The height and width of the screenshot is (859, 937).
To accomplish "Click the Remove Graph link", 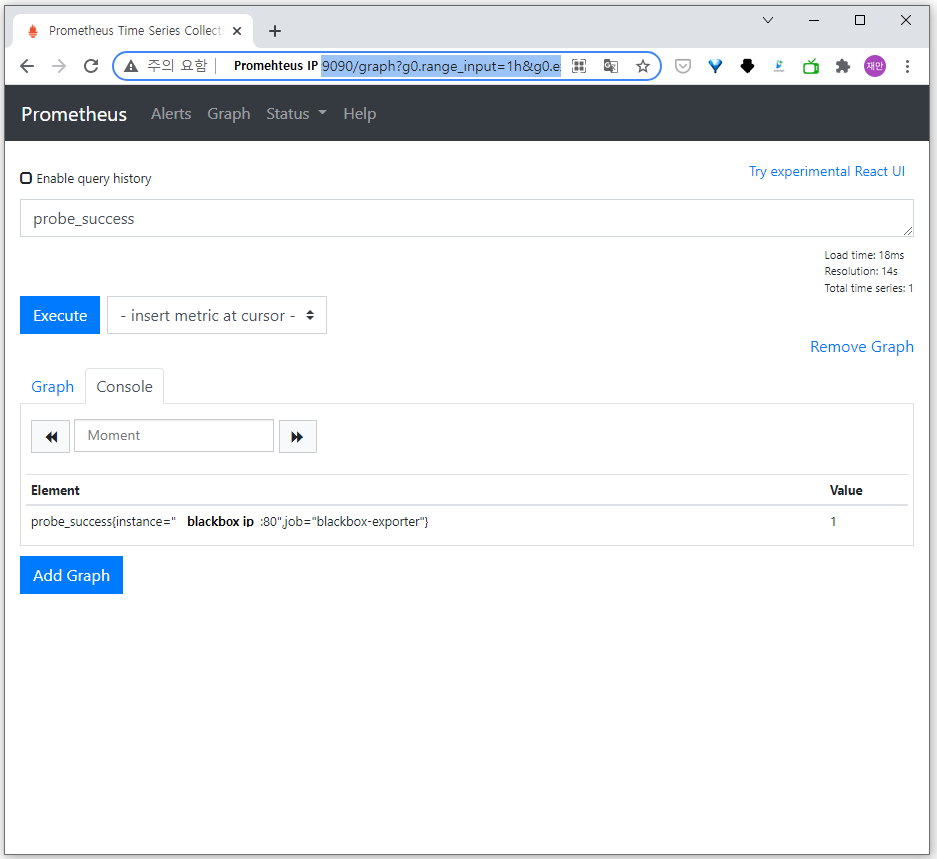I will click(861, 347).
